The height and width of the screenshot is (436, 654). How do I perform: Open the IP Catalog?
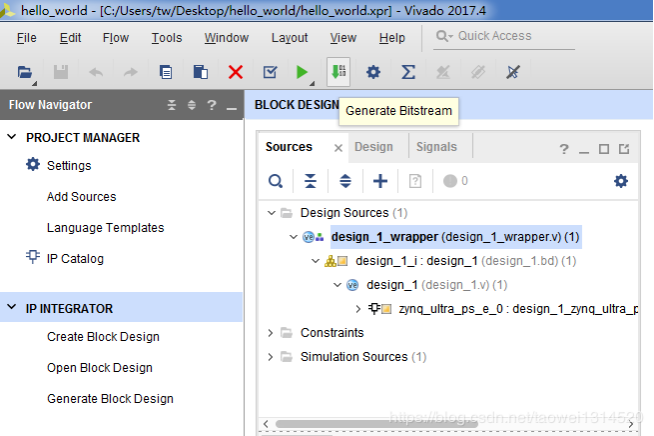pyautogui.click(x=75, y=259)
